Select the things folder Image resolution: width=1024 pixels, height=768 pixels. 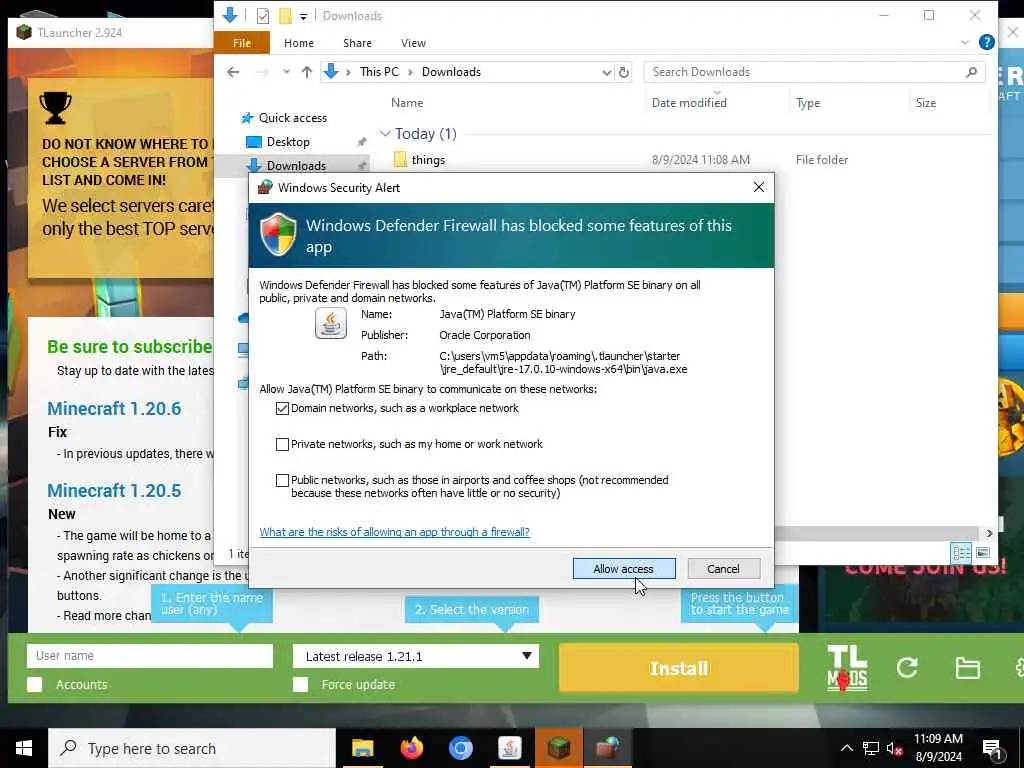click(x=428, y=160)
